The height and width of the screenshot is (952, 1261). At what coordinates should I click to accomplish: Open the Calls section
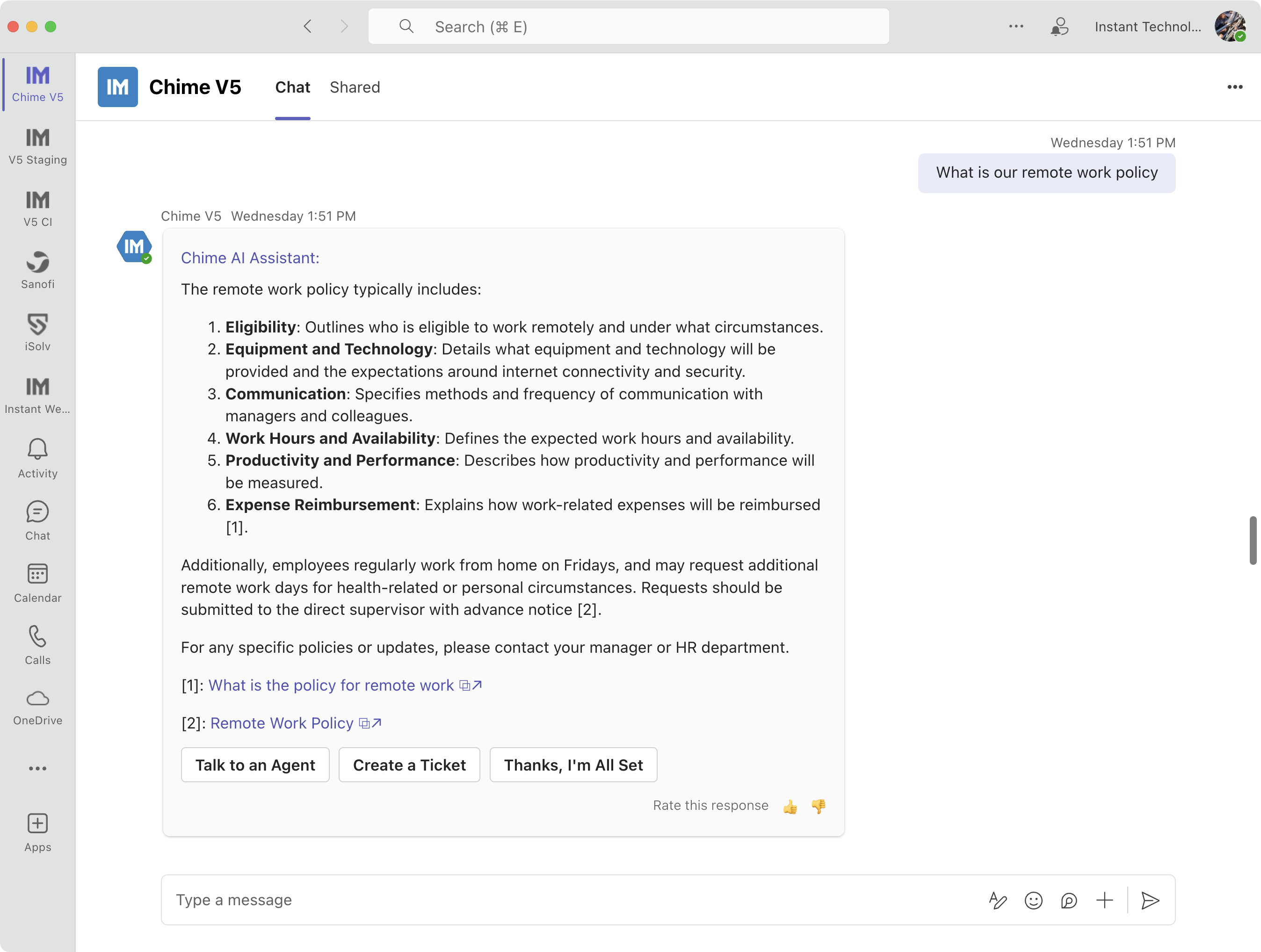37,645
